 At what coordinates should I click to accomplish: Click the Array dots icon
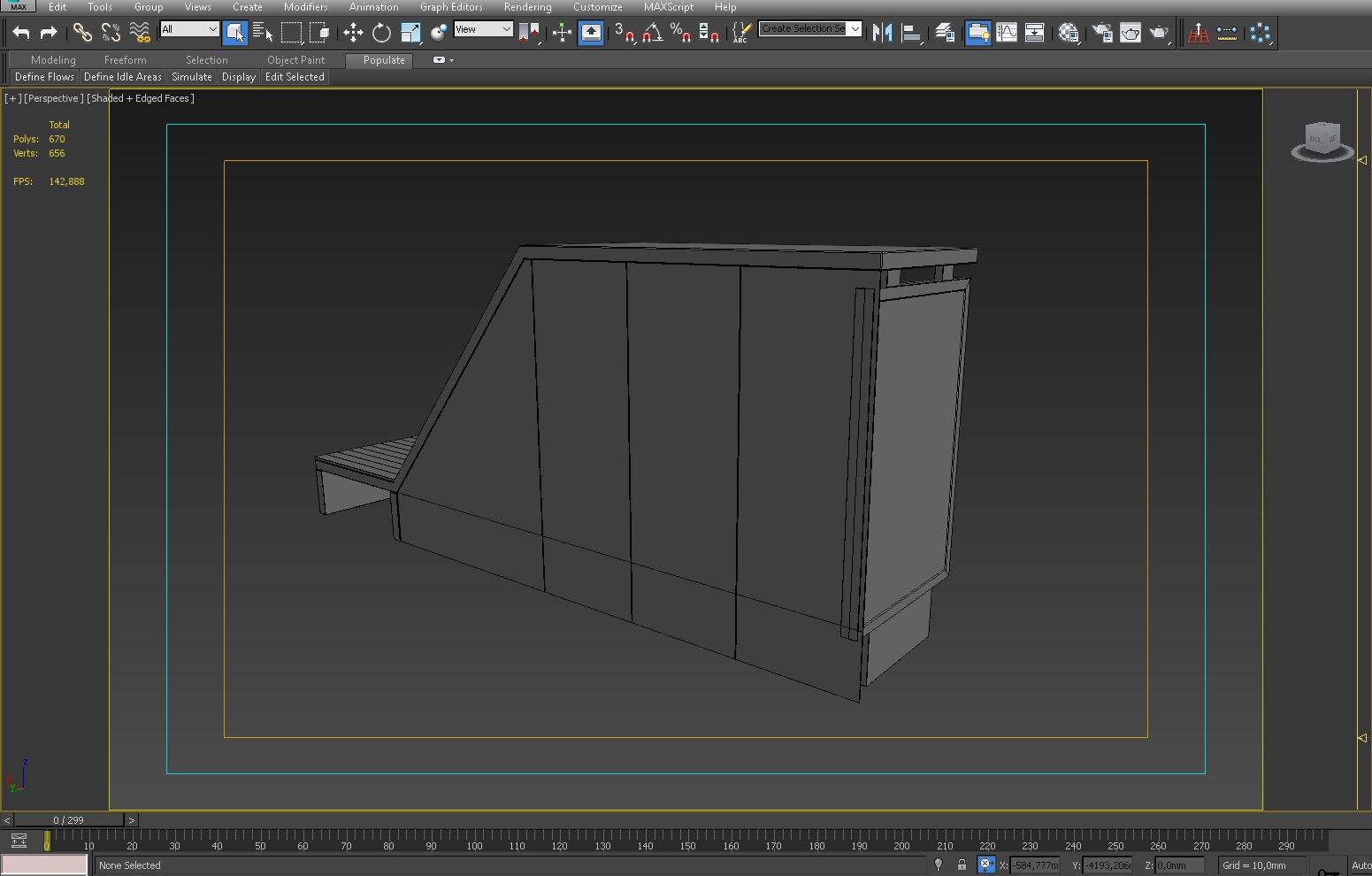(1261, 33)
